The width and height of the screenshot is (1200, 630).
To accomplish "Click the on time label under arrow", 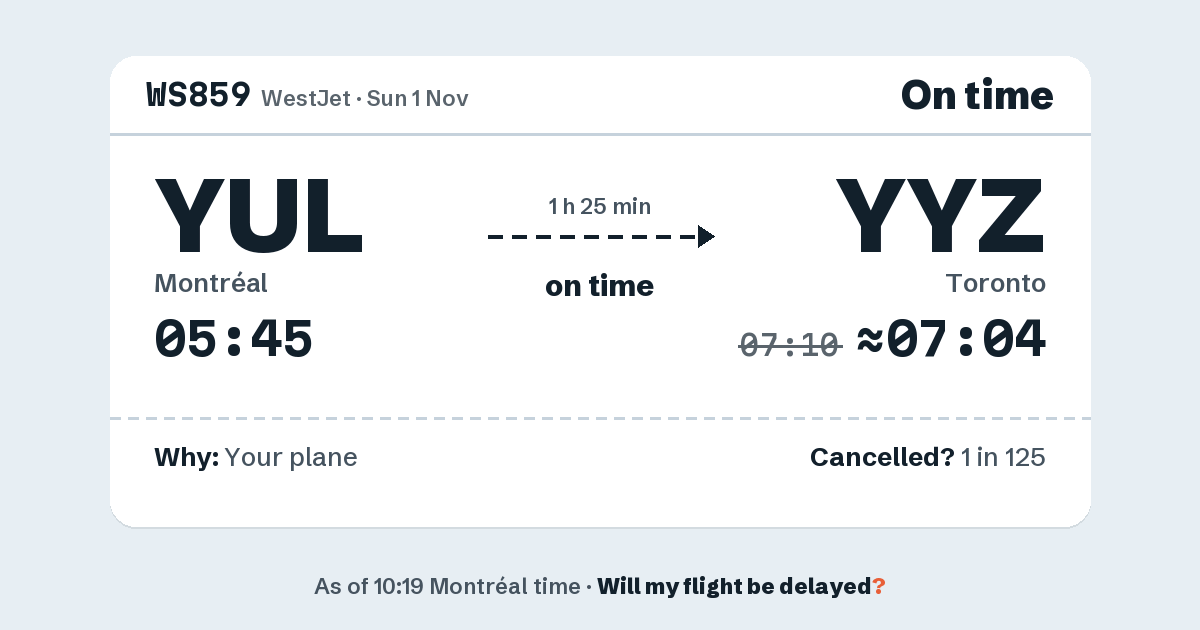I will coord(600,286).
